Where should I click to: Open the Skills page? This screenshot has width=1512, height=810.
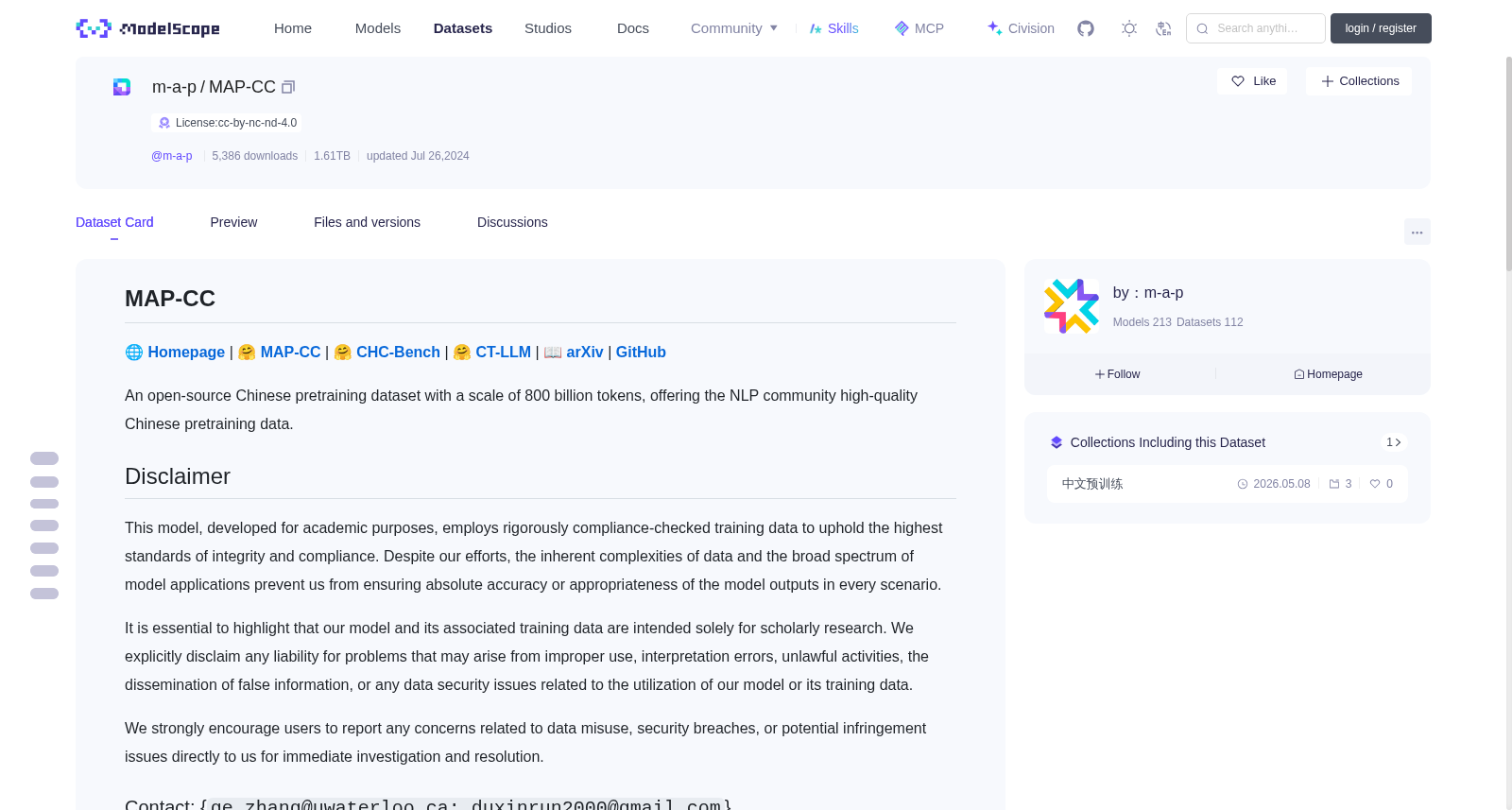point(833,28)
